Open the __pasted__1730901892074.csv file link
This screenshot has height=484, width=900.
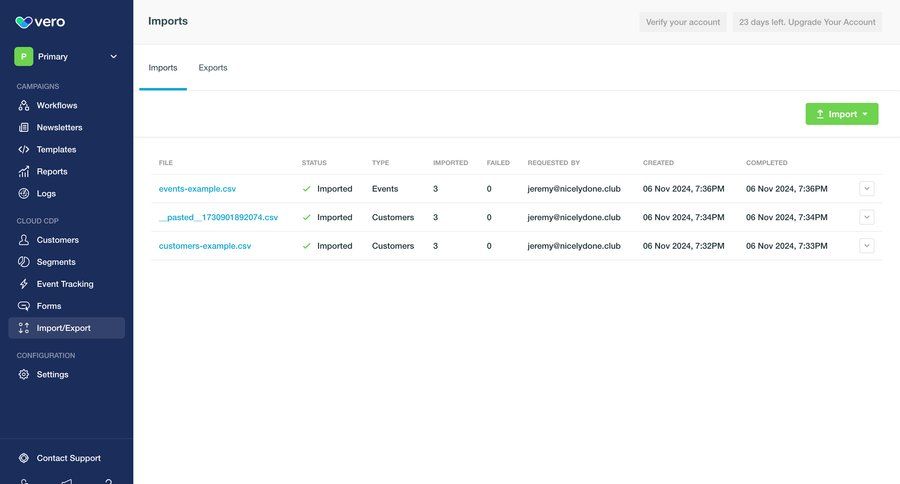coord(218,217)
